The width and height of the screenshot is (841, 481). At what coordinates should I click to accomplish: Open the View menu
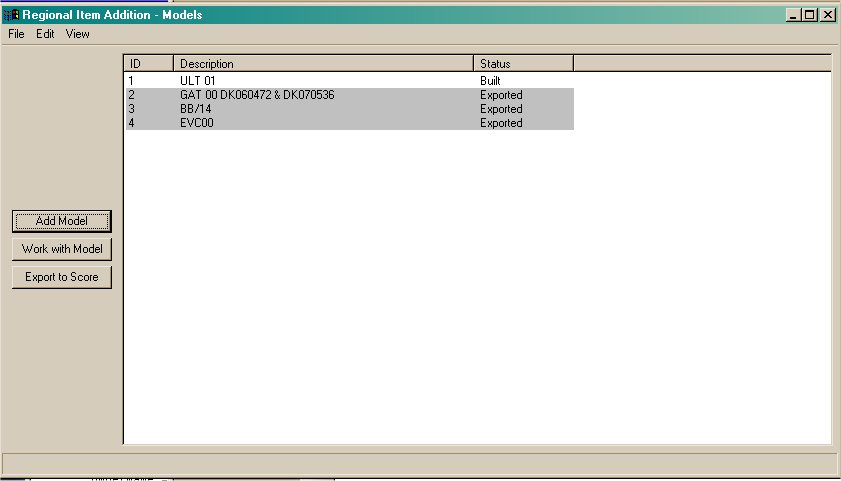[x=77, y=34]
